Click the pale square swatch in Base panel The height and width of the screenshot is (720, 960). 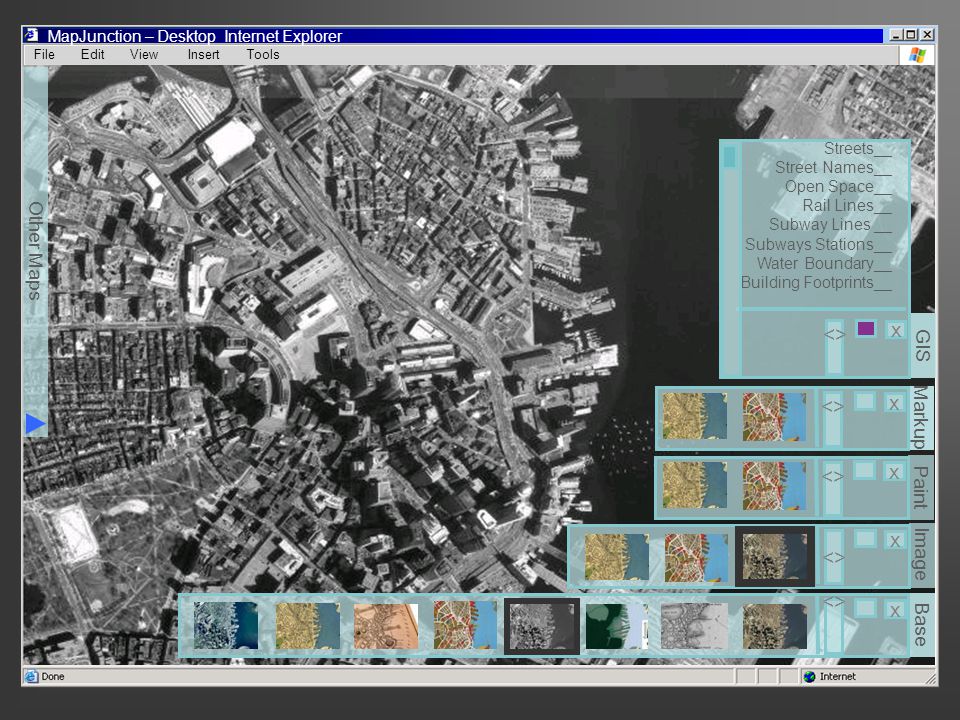pyautogui.click(x=864, y=608)
